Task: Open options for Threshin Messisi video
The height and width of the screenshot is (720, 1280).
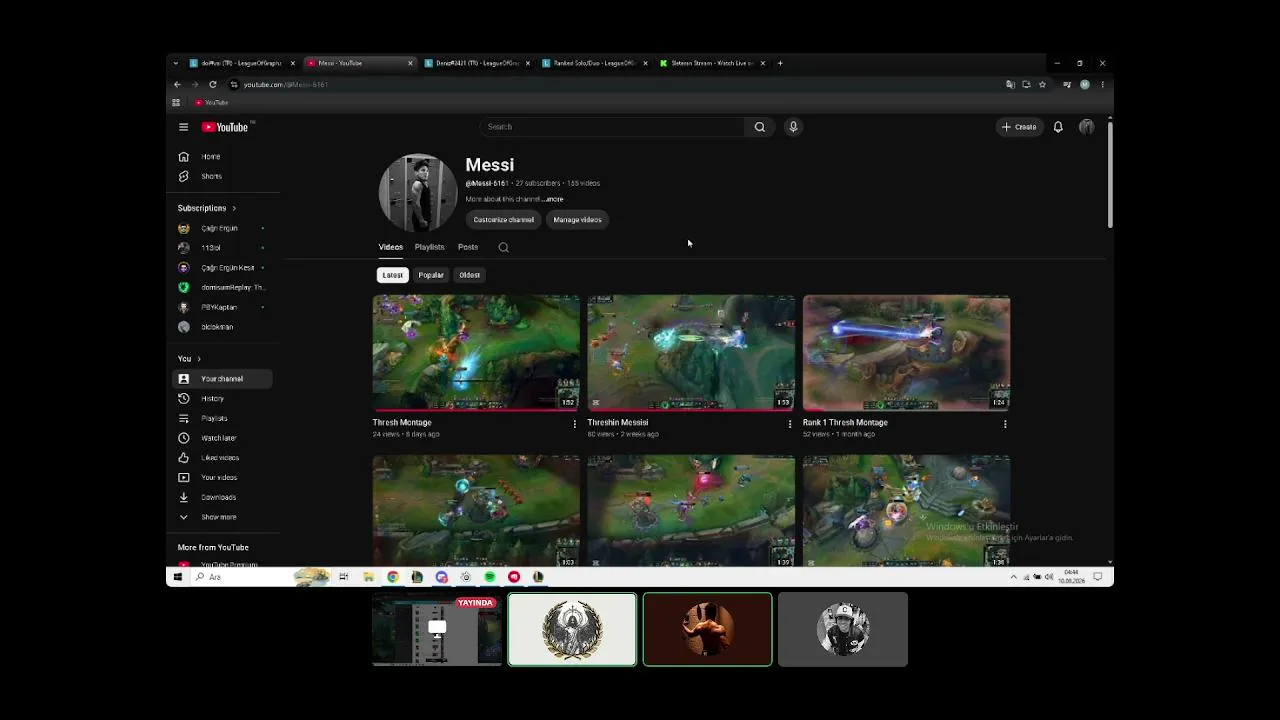Action: (790, 424)
